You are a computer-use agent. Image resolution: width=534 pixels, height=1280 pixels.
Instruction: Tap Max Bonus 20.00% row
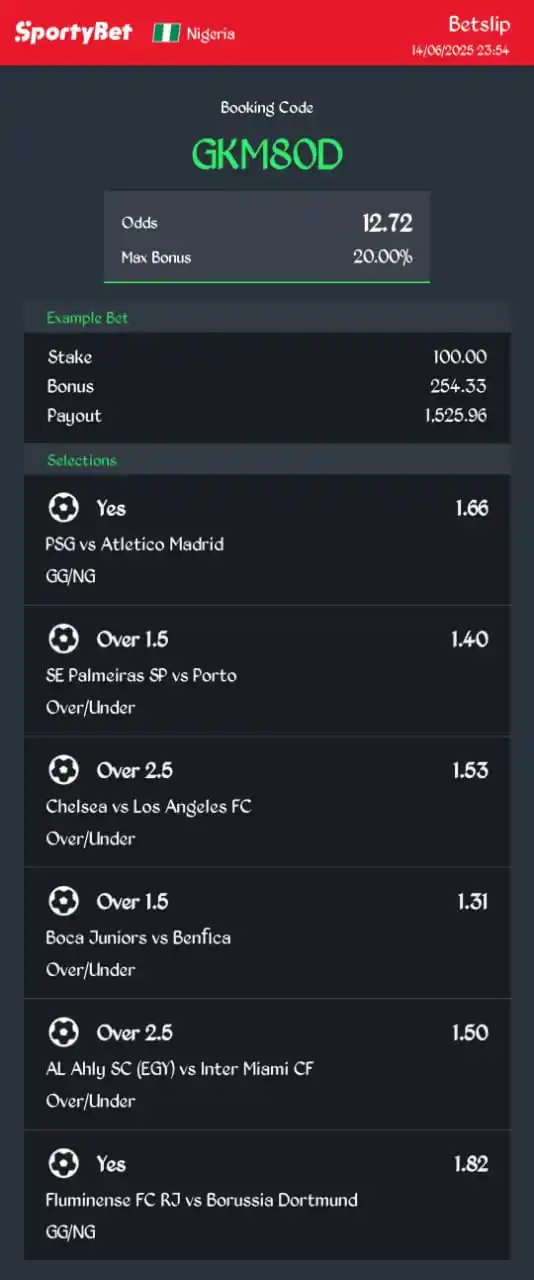267,257
